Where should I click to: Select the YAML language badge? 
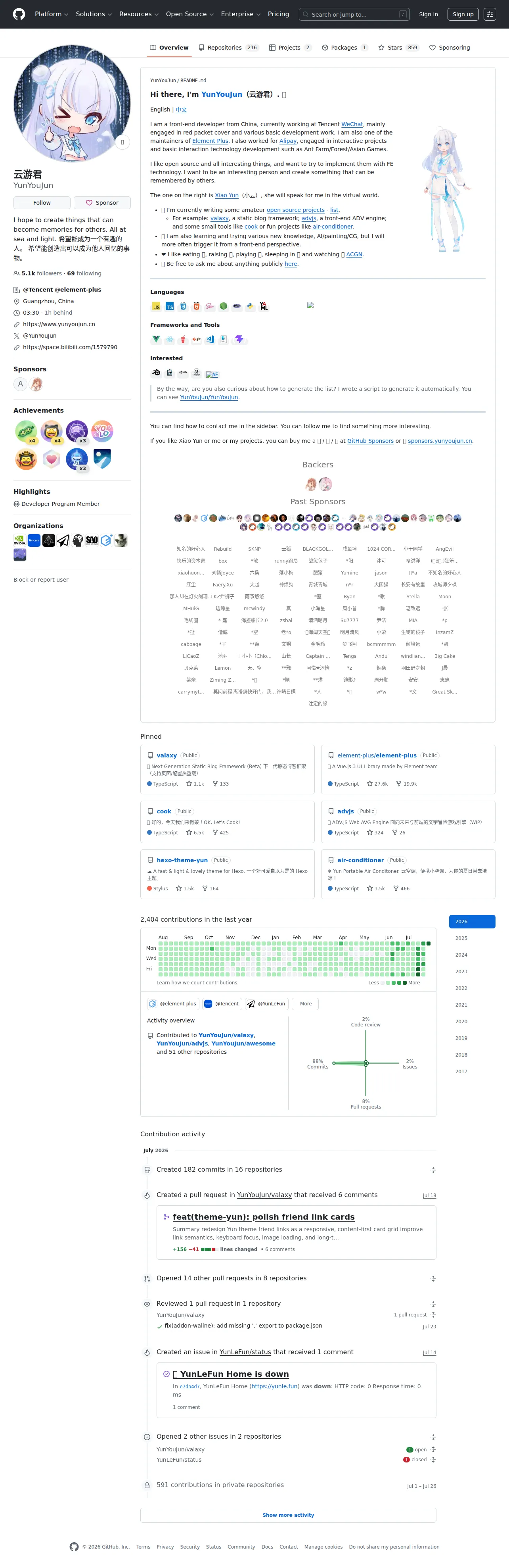tap(263, 306)
